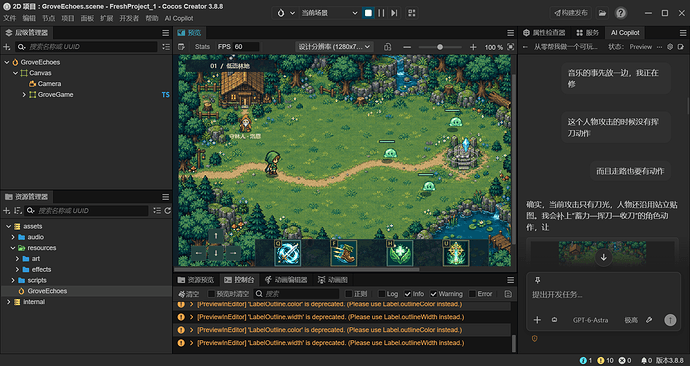
Task: Open the design resolution dropdown
Action: pyautogui.click(x=334, y=47)
